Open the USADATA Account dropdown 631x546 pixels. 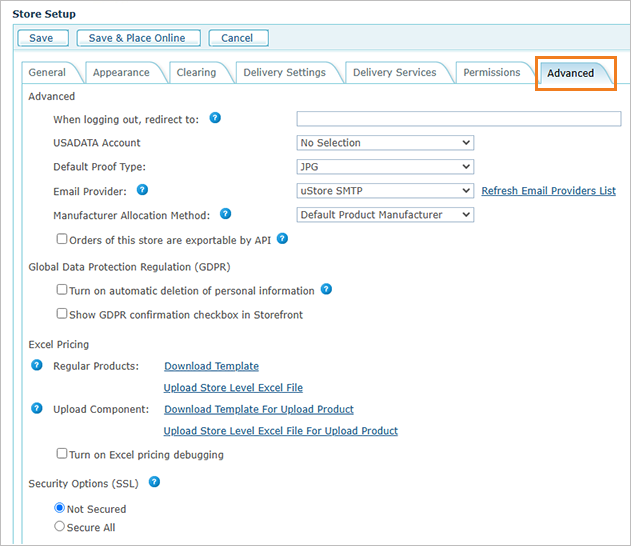(x=385, y=143)
